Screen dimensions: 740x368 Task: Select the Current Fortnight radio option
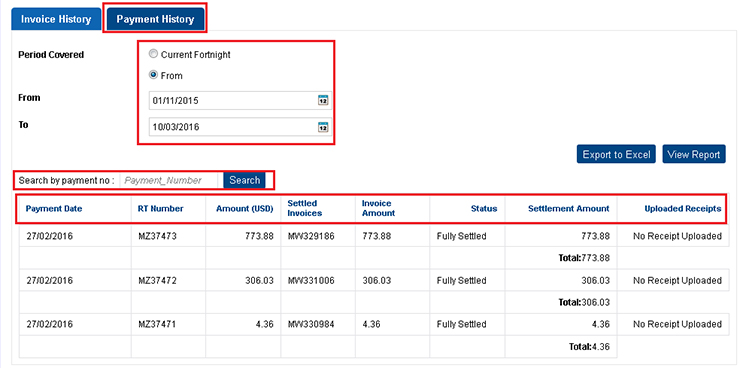(x=153, y=54)
